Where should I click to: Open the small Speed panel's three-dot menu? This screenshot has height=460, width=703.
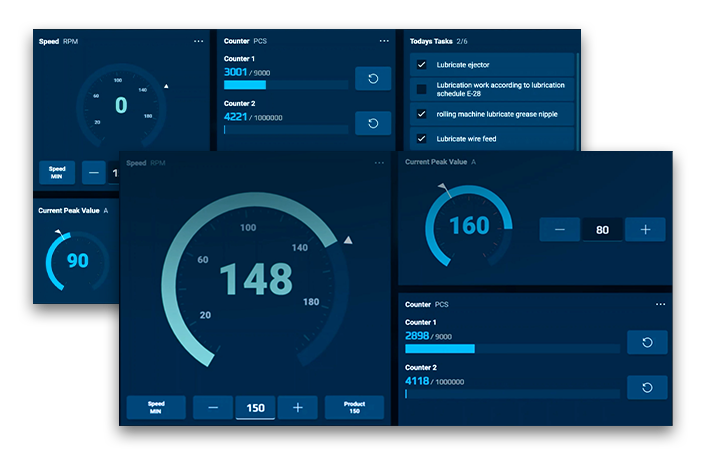pyautogui.click(x=199, y=41)
